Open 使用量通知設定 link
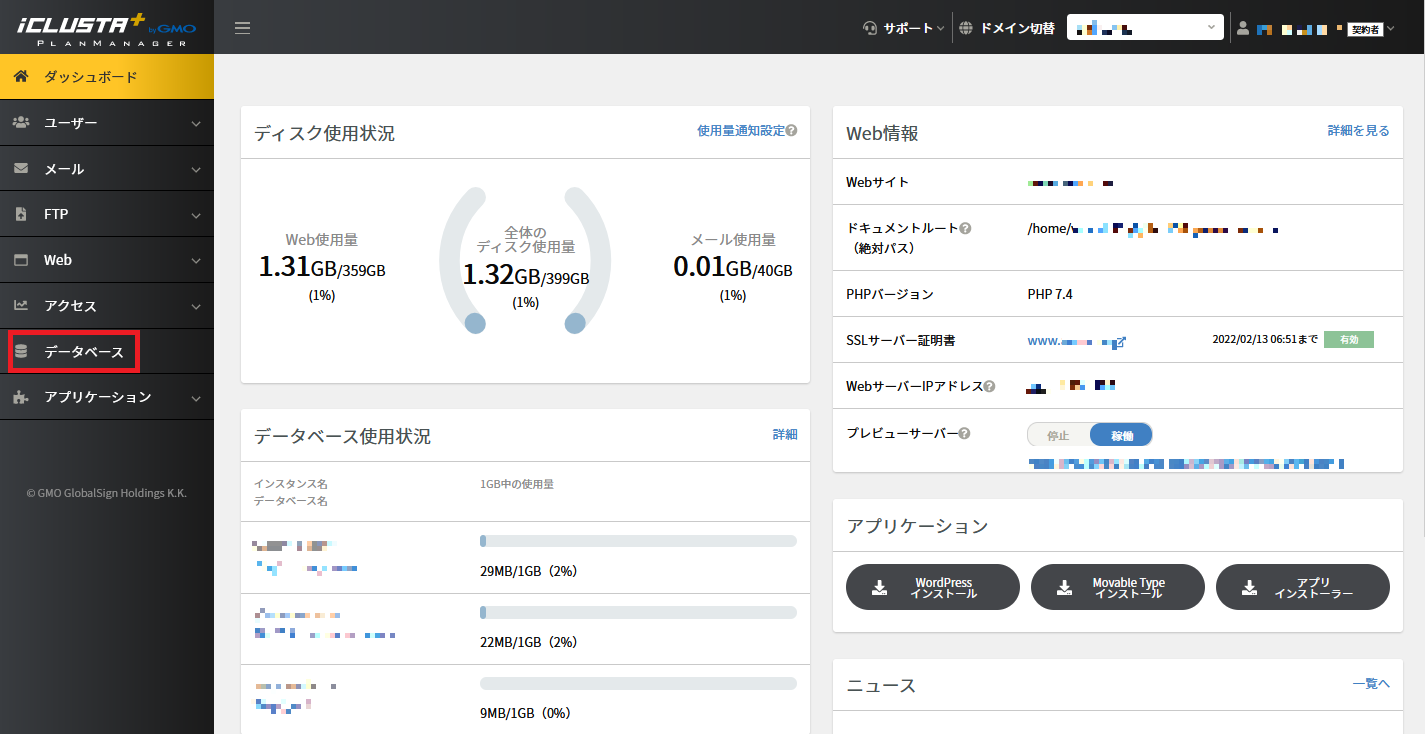Screen dimensions: 1425x734 pyautogui.click(x=741, y=130)
